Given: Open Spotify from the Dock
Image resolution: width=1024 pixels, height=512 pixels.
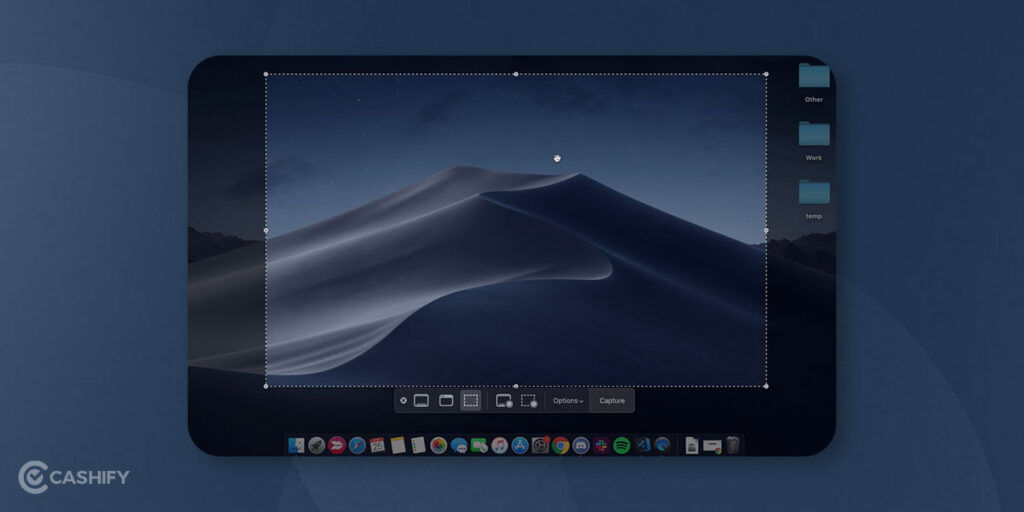Looking at the screenshot, I should pyautogui.click(x=622, y=445).
